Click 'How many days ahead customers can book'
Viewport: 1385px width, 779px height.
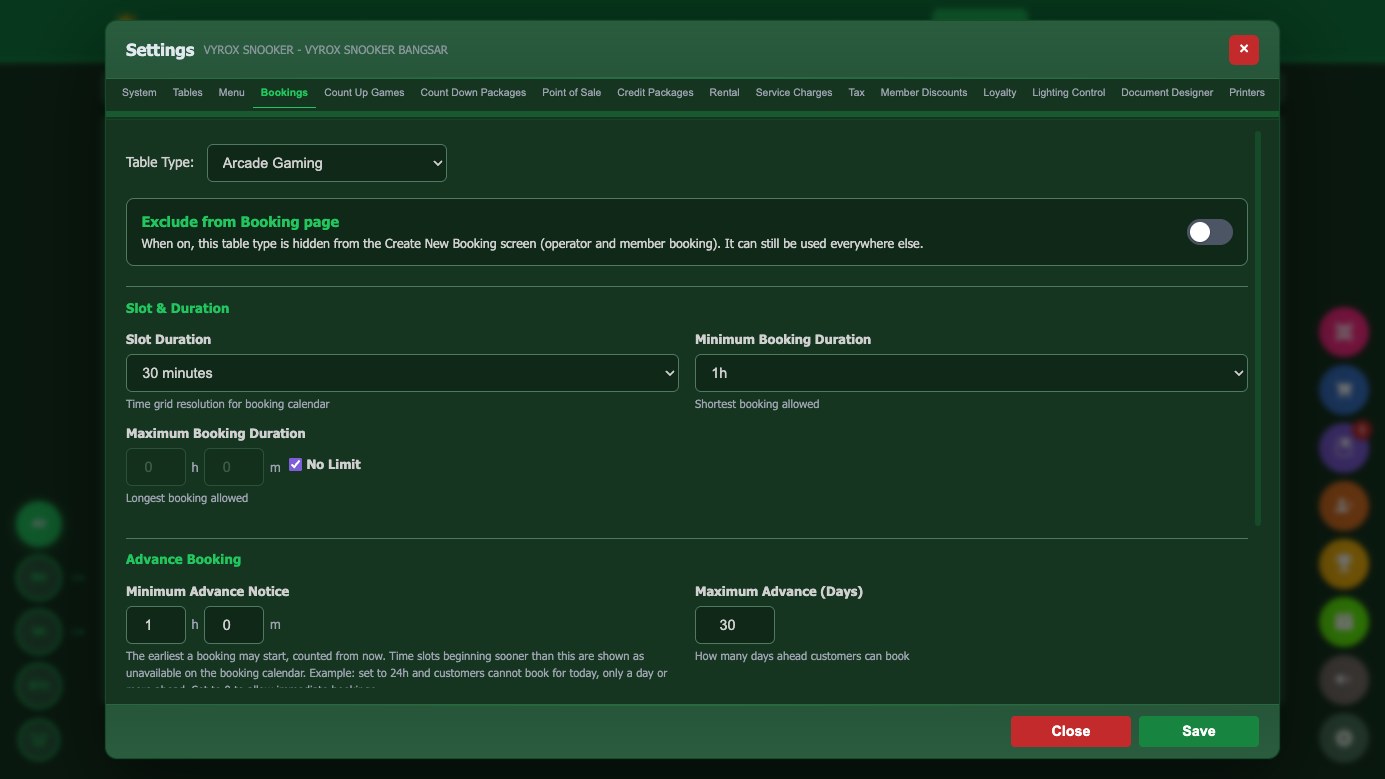coord(802,656)
